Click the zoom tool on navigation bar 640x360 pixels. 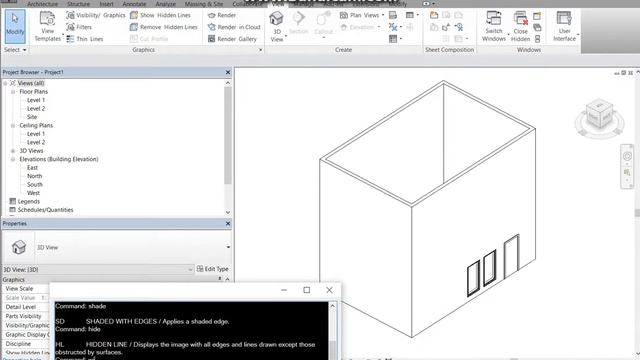tap(627, 173)
